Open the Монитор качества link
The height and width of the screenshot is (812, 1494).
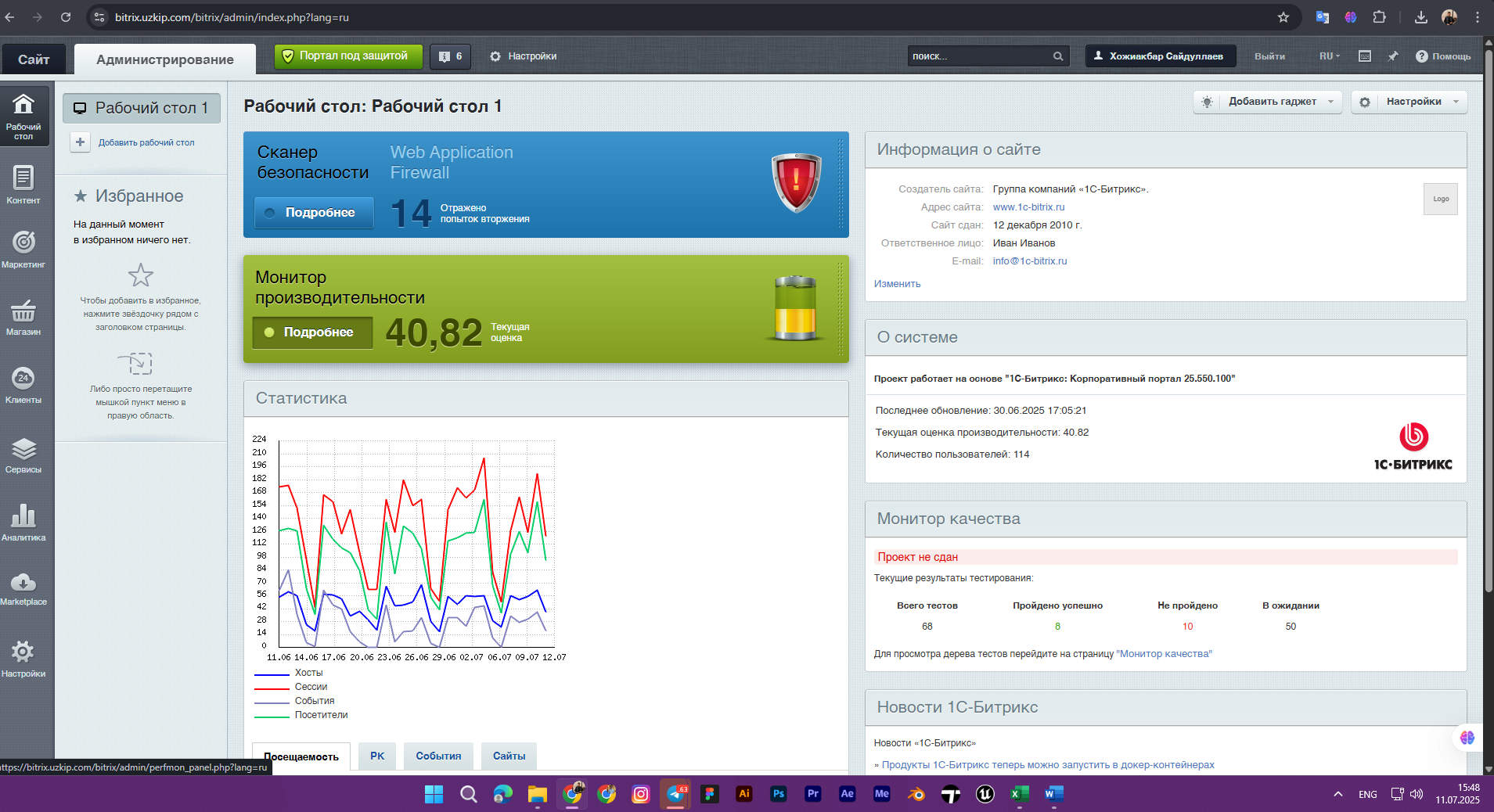point(1164,654)
